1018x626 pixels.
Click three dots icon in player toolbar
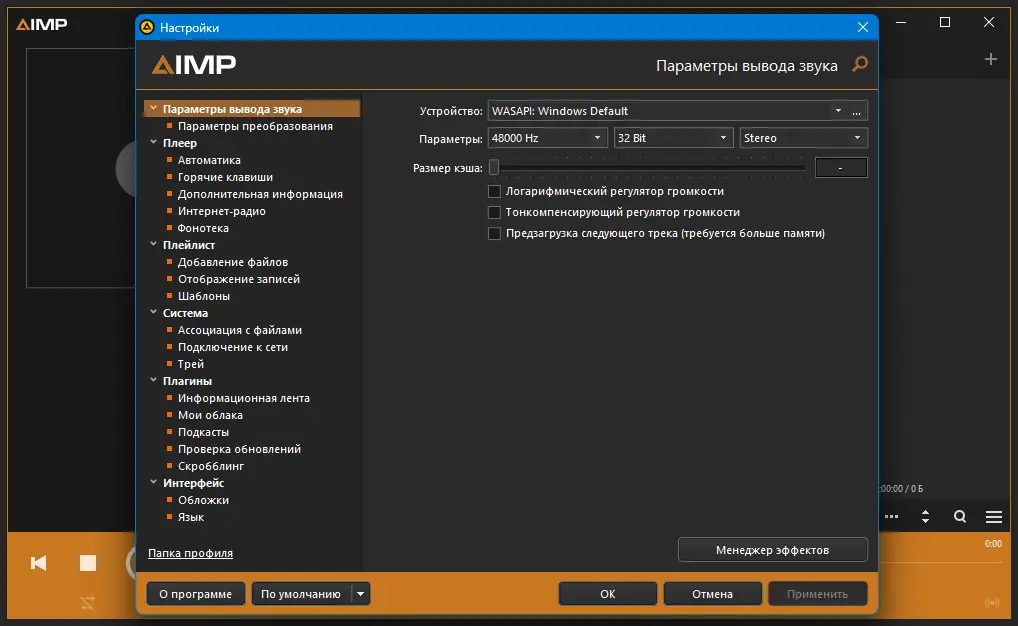coord(891,517)
